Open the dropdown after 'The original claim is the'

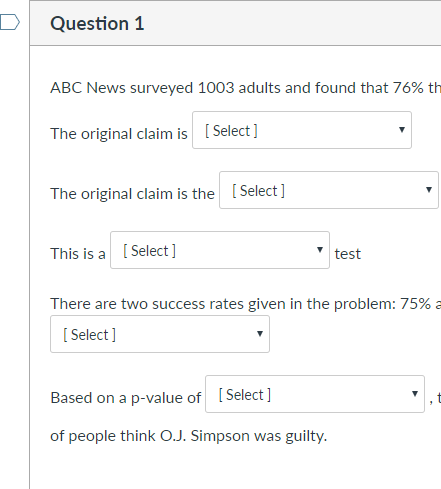point(329,190)
